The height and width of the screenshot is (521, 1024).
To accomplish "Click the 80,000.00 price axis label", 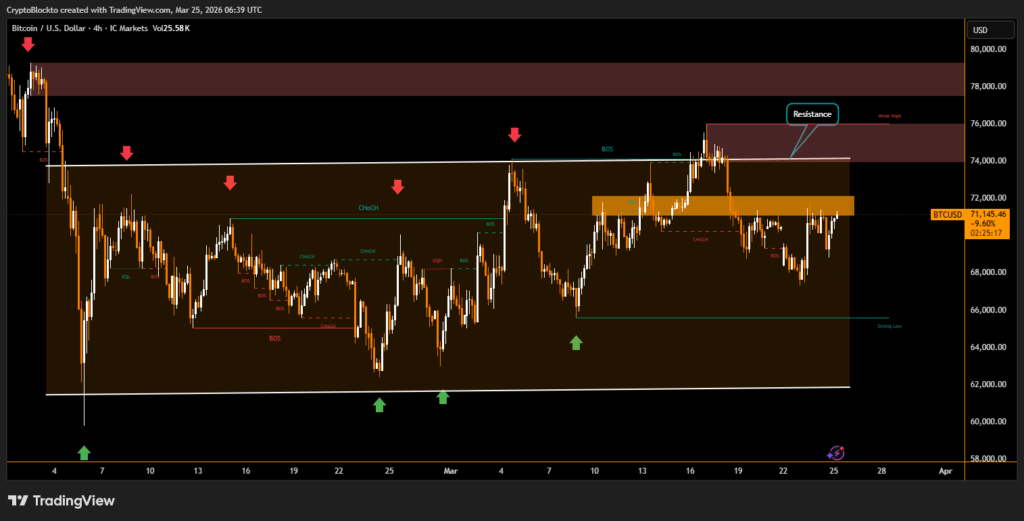I will (x=989, y=49).
